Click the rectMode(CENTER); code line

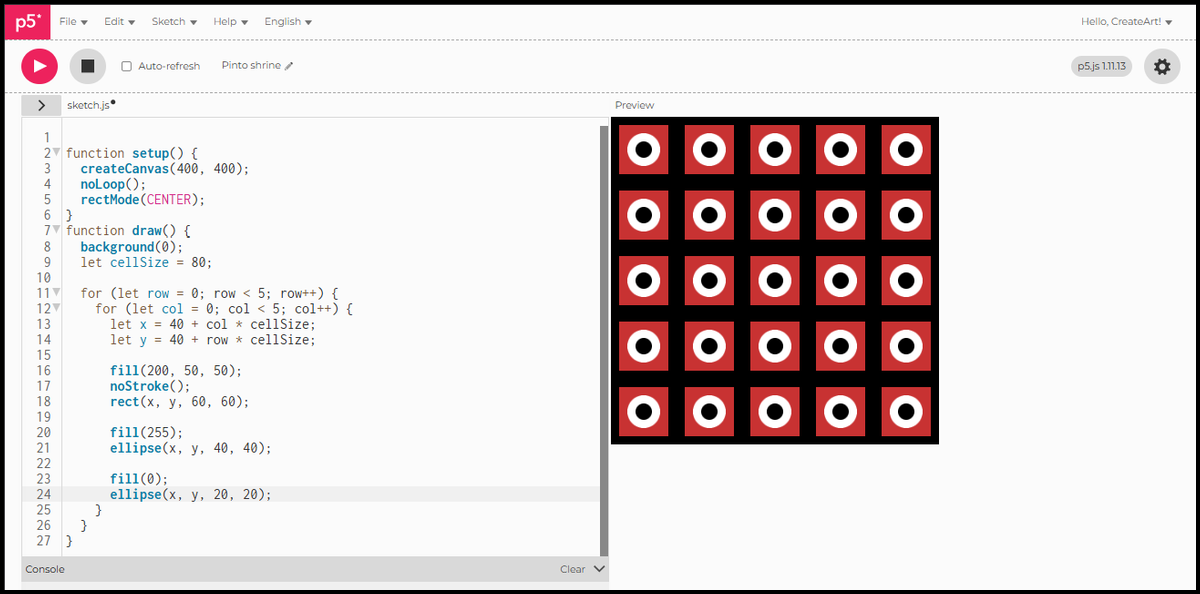(142, 200)
